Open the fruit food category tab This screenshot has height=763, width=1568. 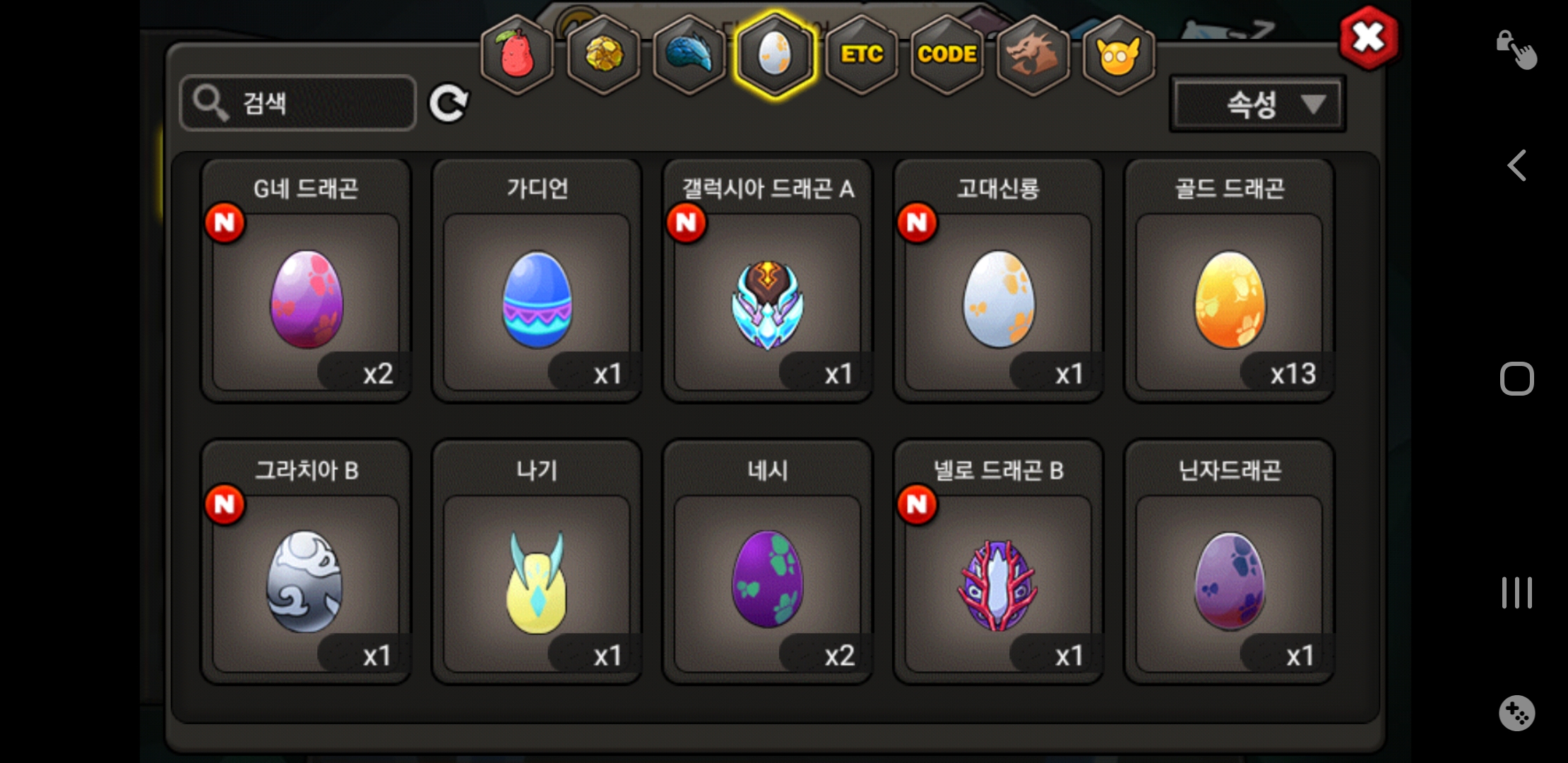tap(517, 54)
